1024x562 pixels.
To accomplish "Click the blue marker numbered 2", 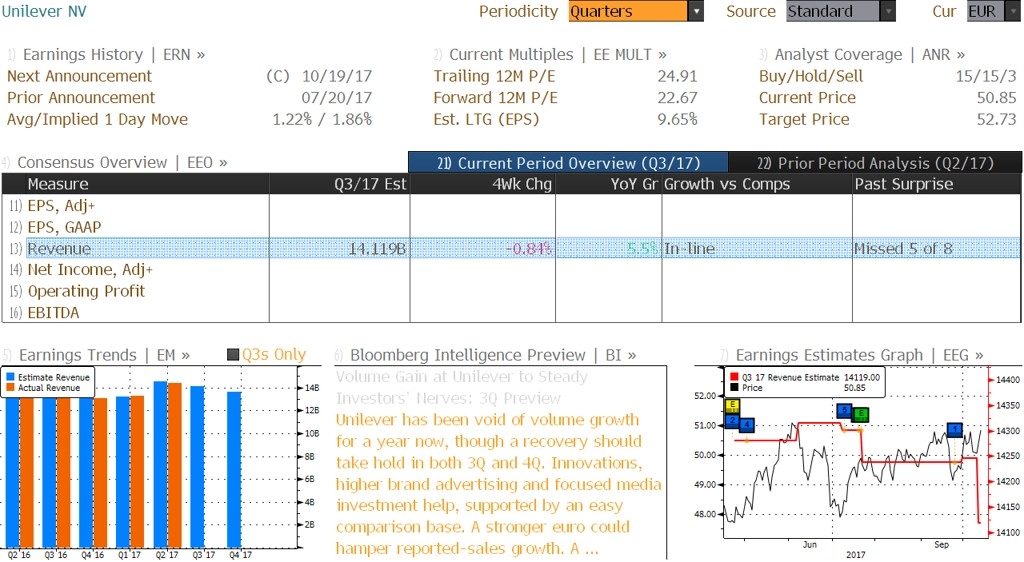I will (x=733, y=421).
